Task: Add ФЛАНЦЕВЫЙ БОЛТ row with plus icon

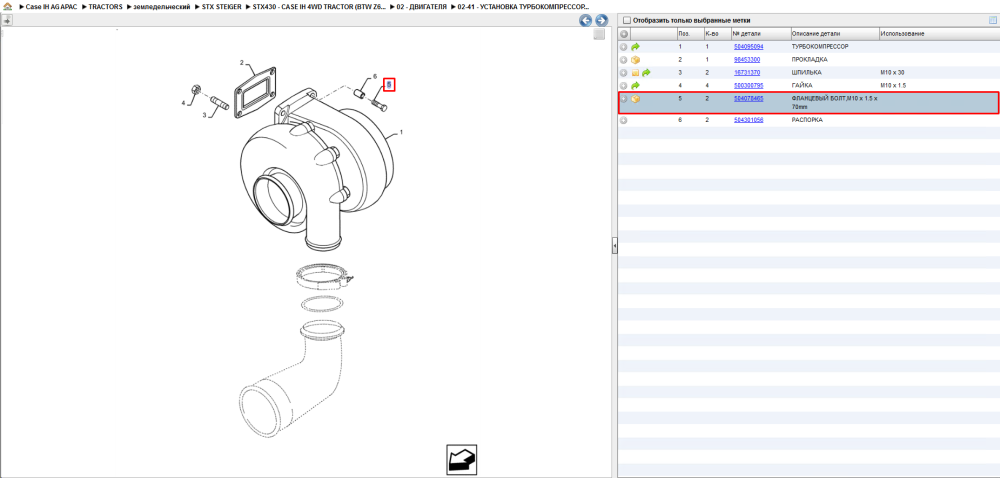Action: click(624, 99)
